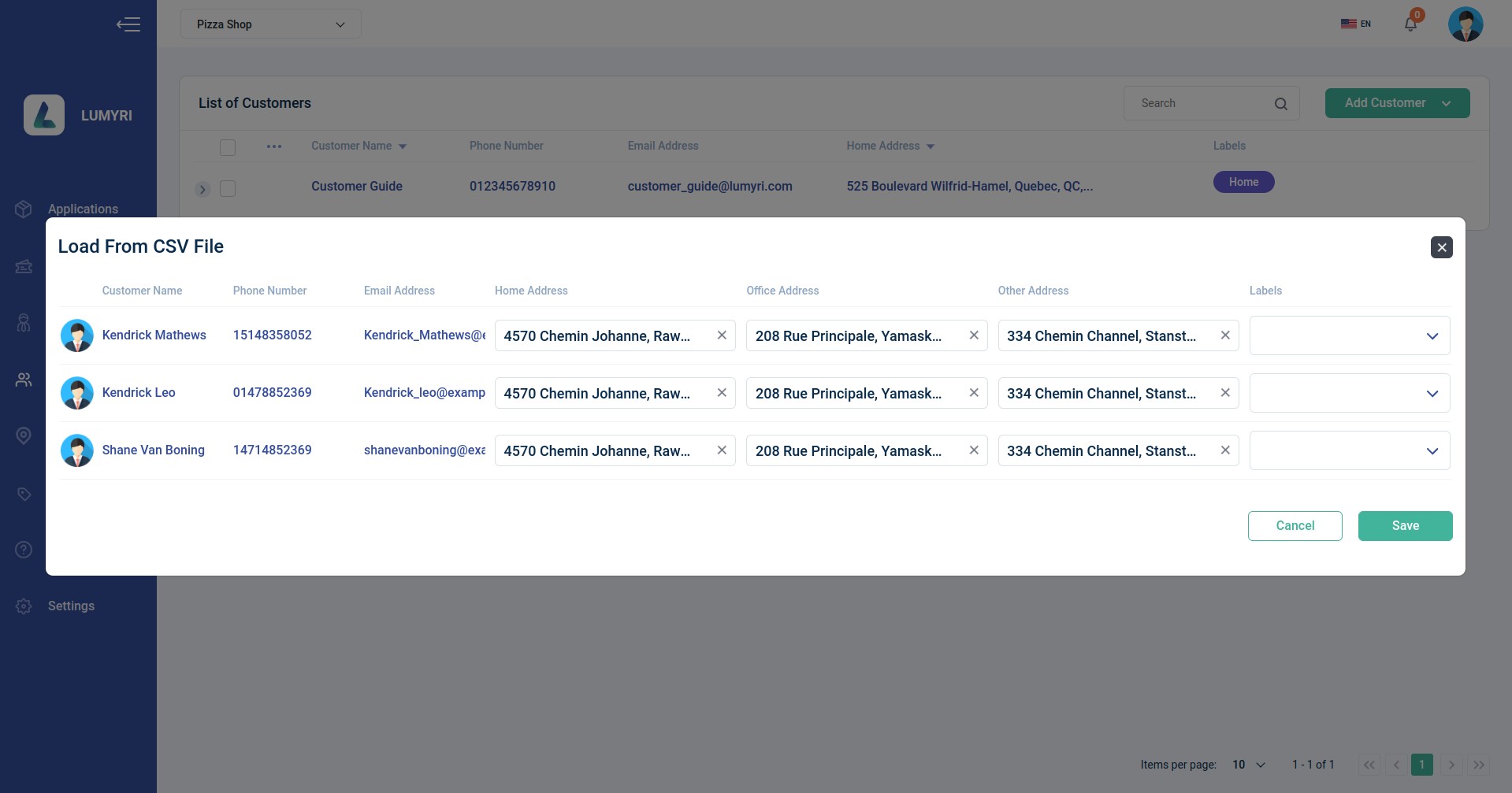This screenshot has width=1512, height=793.
Task: Open the three-dots column options
Action: (274, 146)
